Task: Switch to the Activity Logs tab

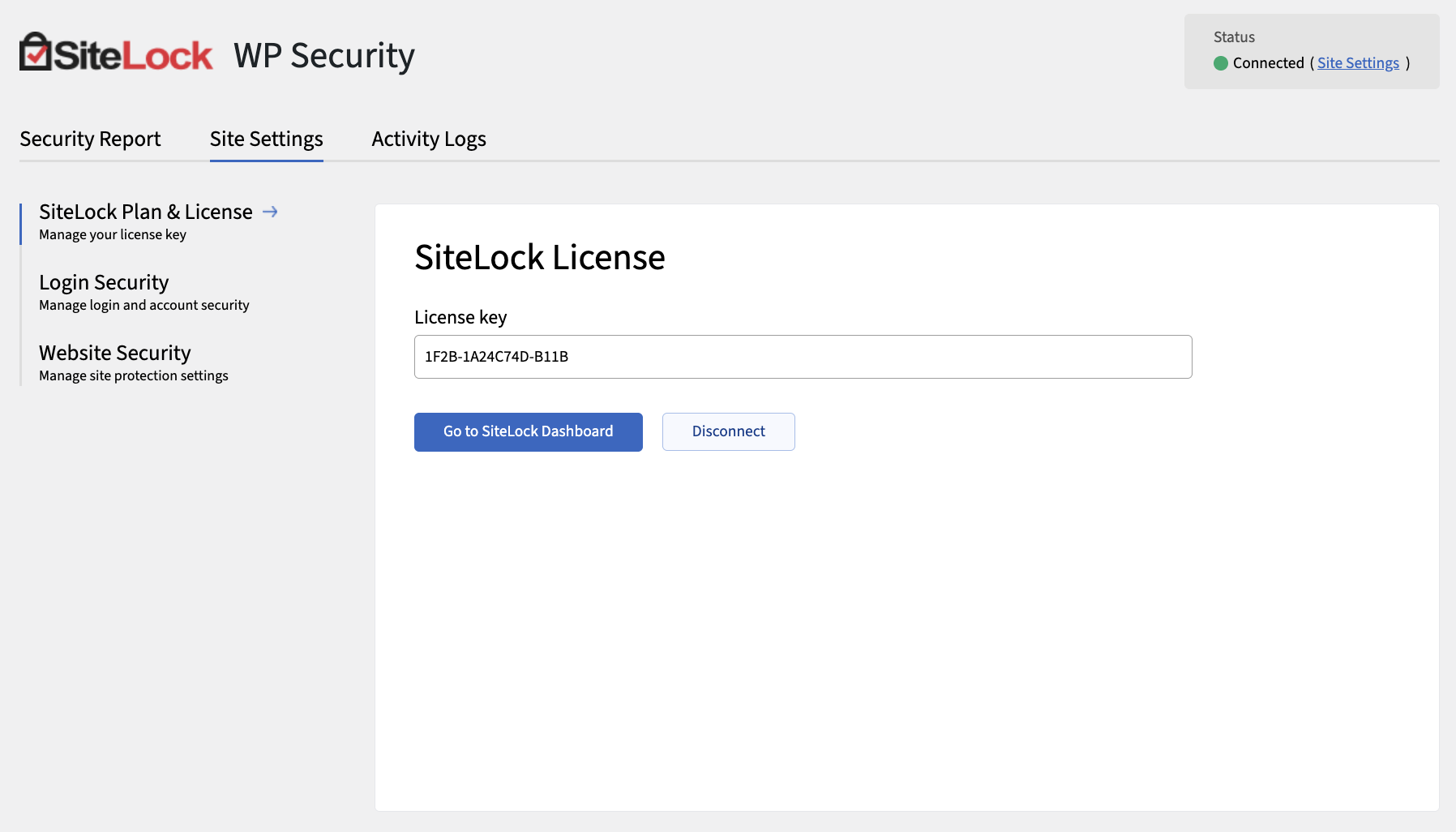Action: tap(428, 139)
